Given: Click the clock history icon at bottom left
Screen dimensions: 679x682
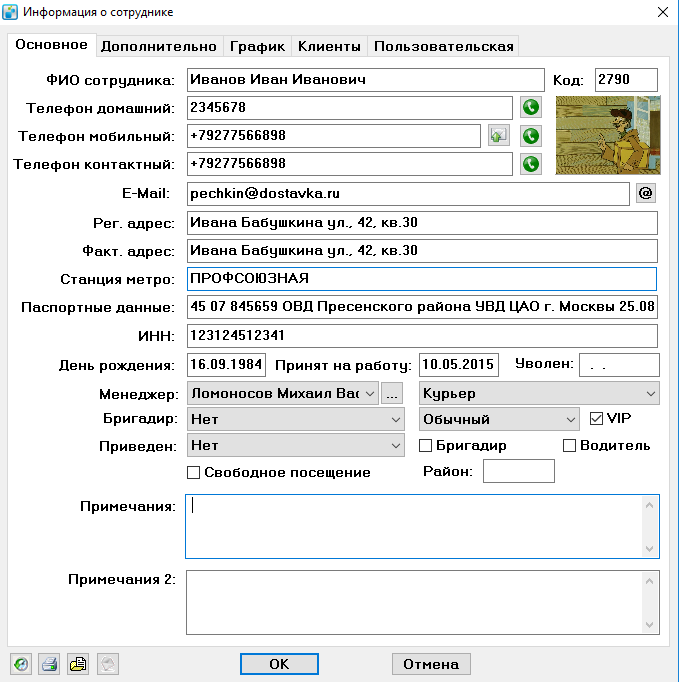Looking at the screenshot, I should click(21, 664).
